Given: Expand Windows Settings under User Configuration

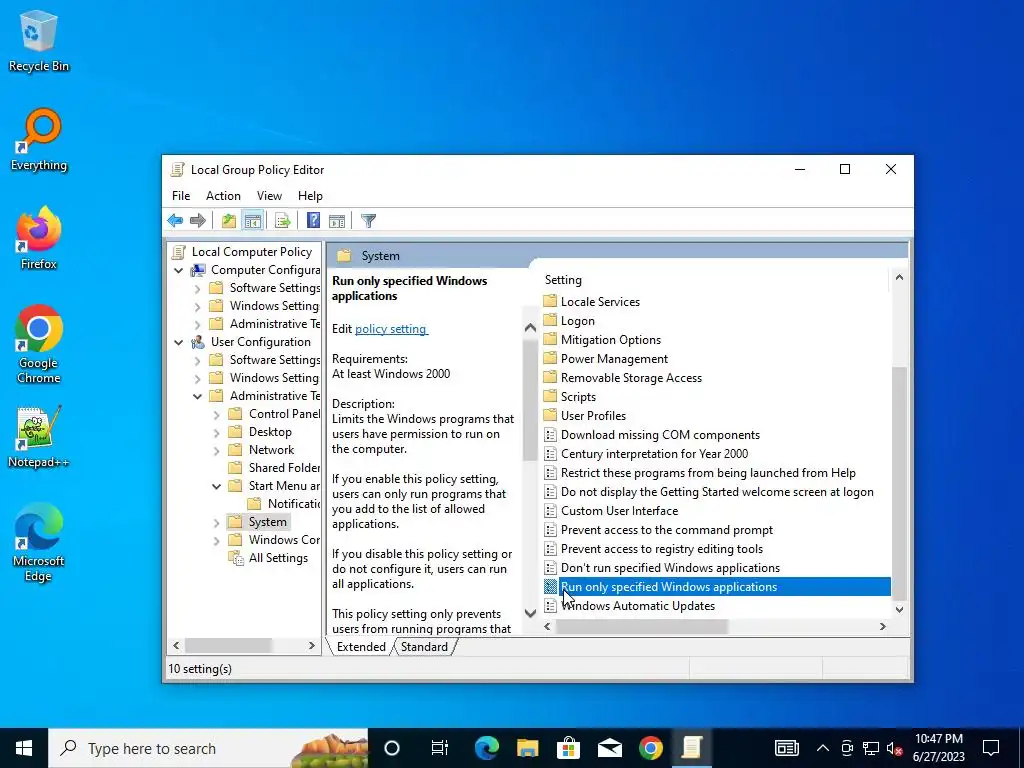Looking at the screenshot, I should tap(197, 378).
